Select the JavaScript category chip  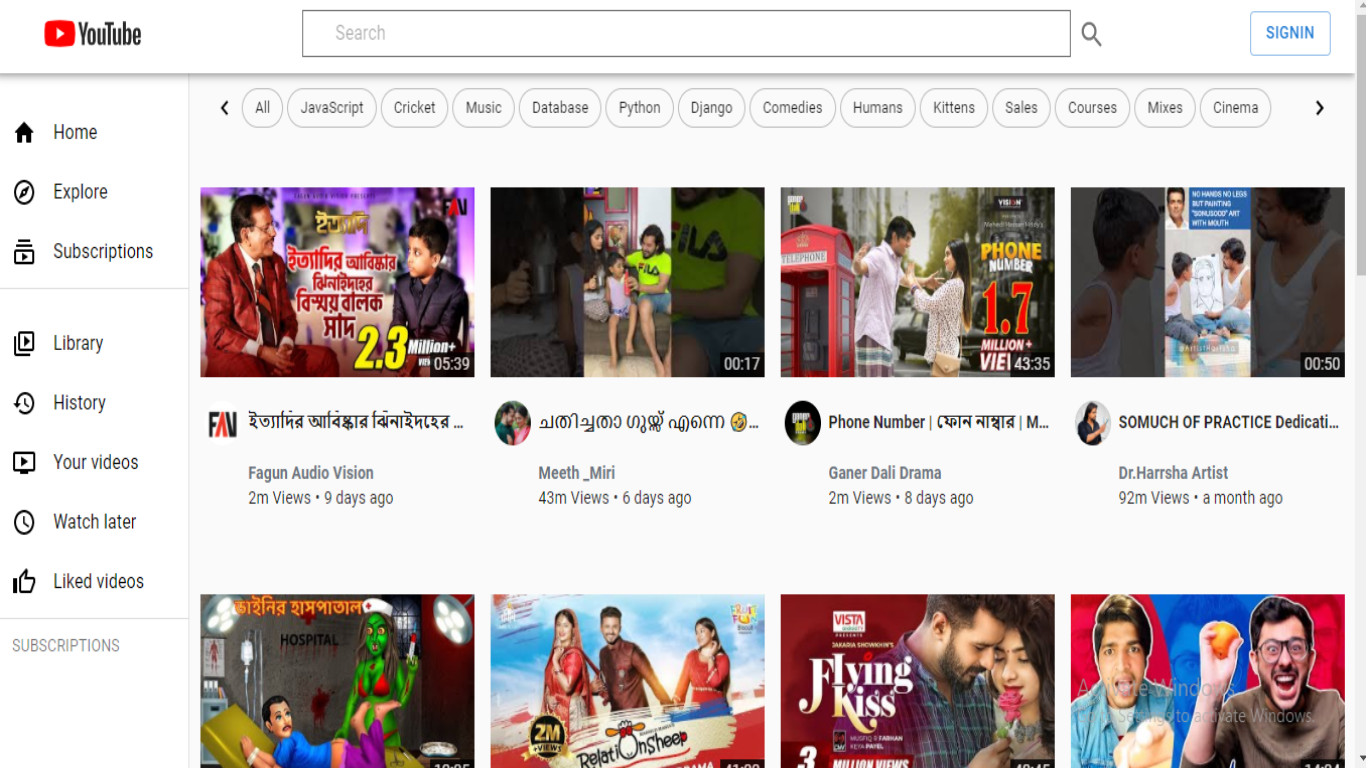pyautogui.click(x=332, y=108)
